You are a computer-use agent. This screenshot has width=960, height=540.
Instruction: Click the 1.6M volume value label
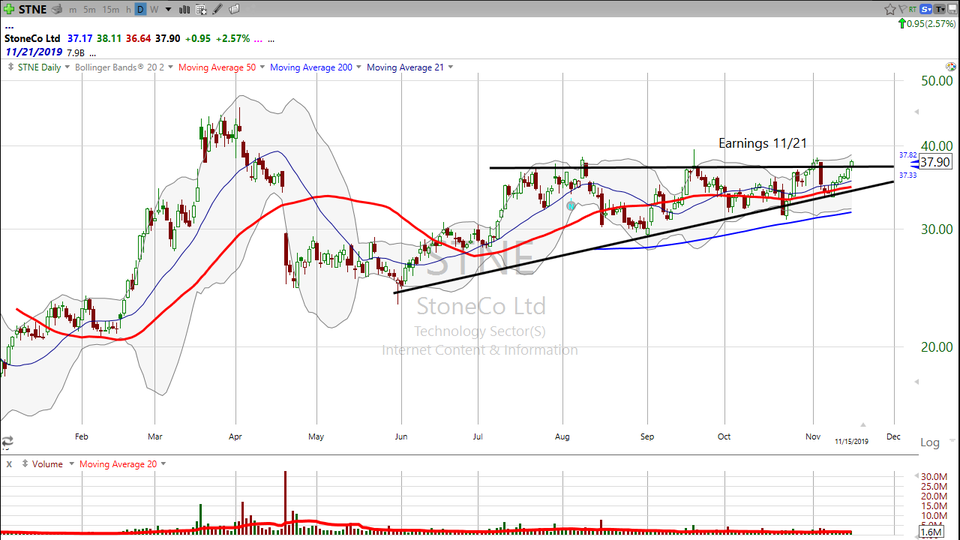(932, 532)
